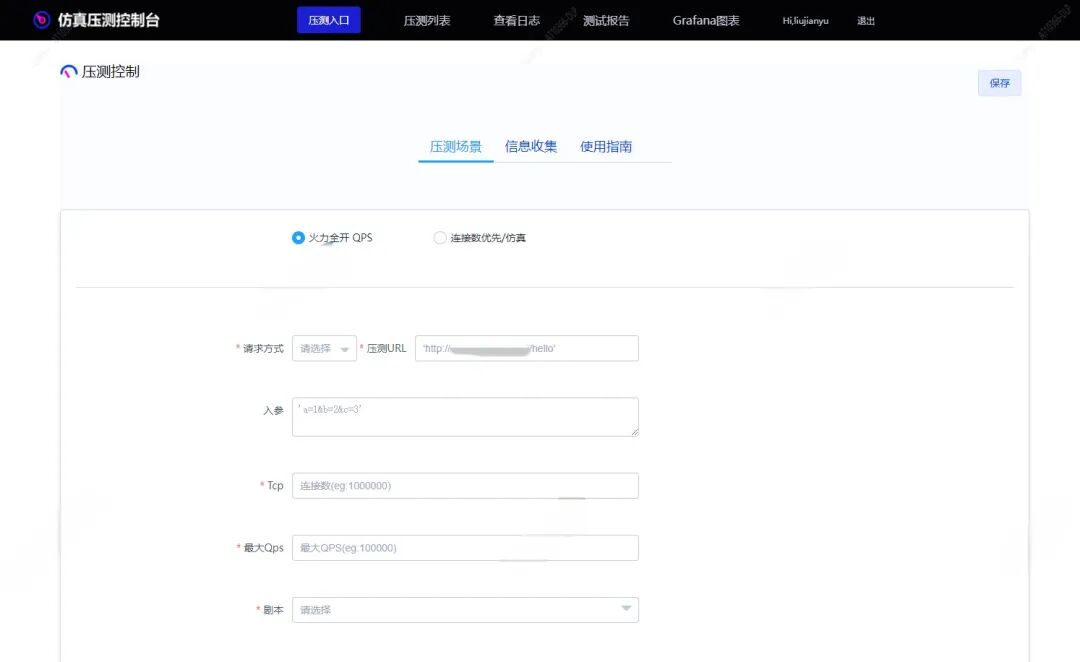Click the 保存 button

click(999, 83)
